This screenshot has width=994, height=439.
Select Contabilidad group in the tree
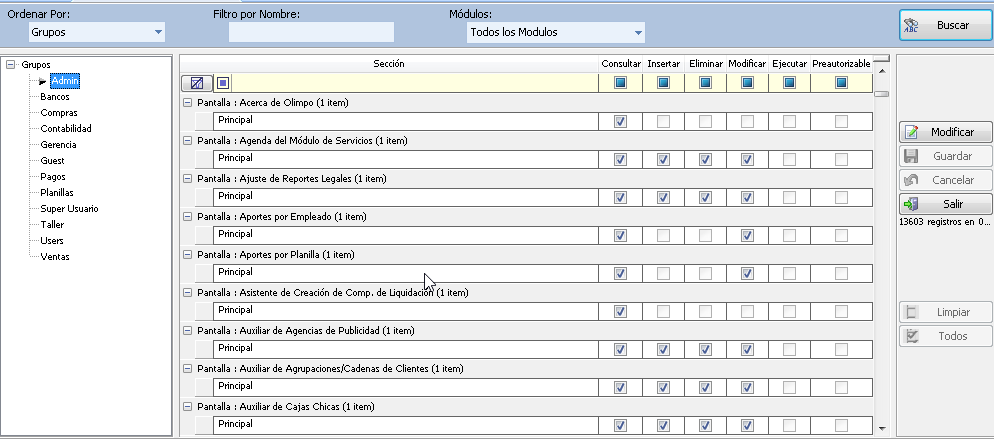(x=66, y=129)
